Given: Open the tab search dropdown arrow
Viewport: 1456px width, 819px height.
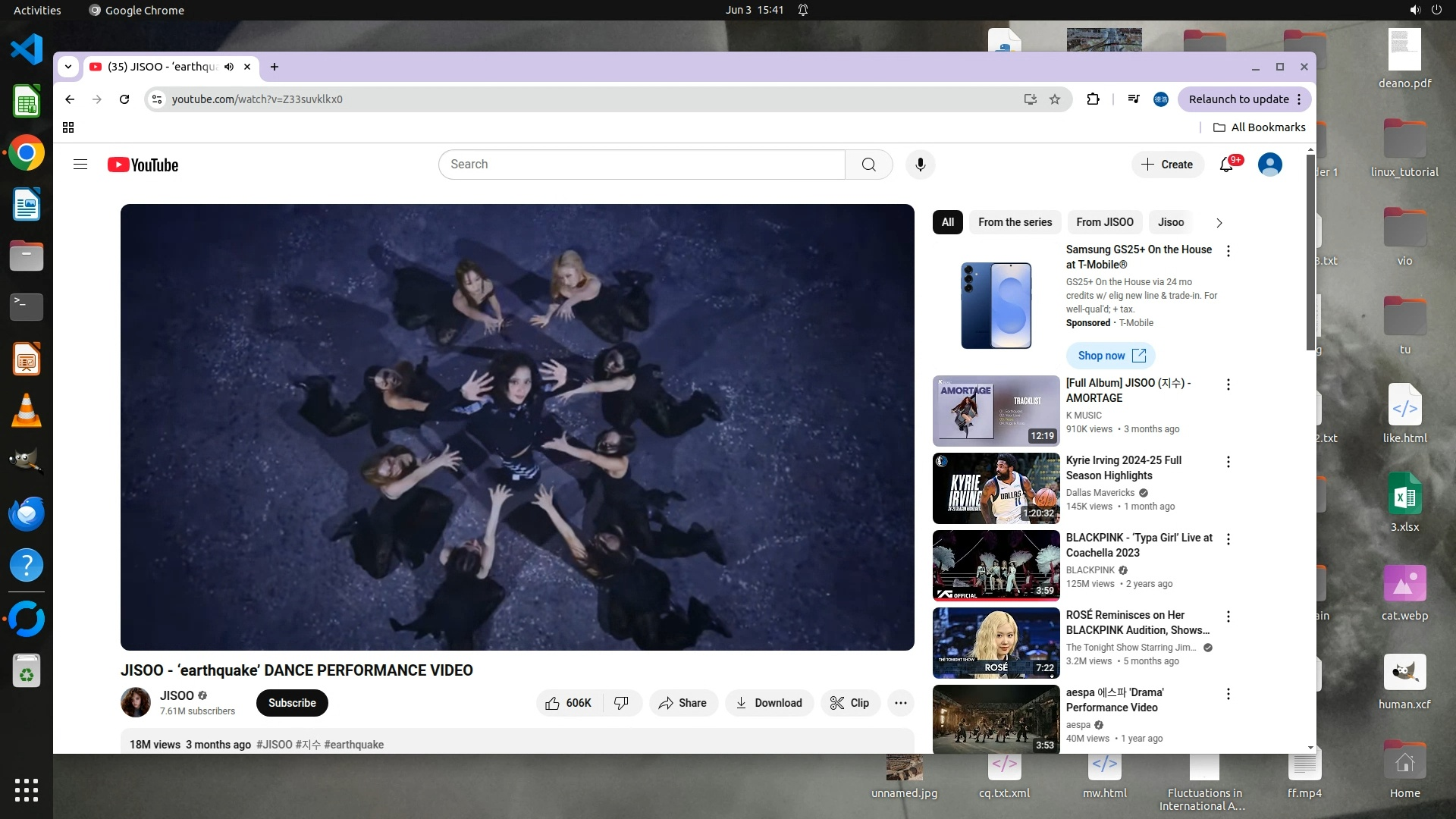Looking at the screenshot, I should click(68, 67).
